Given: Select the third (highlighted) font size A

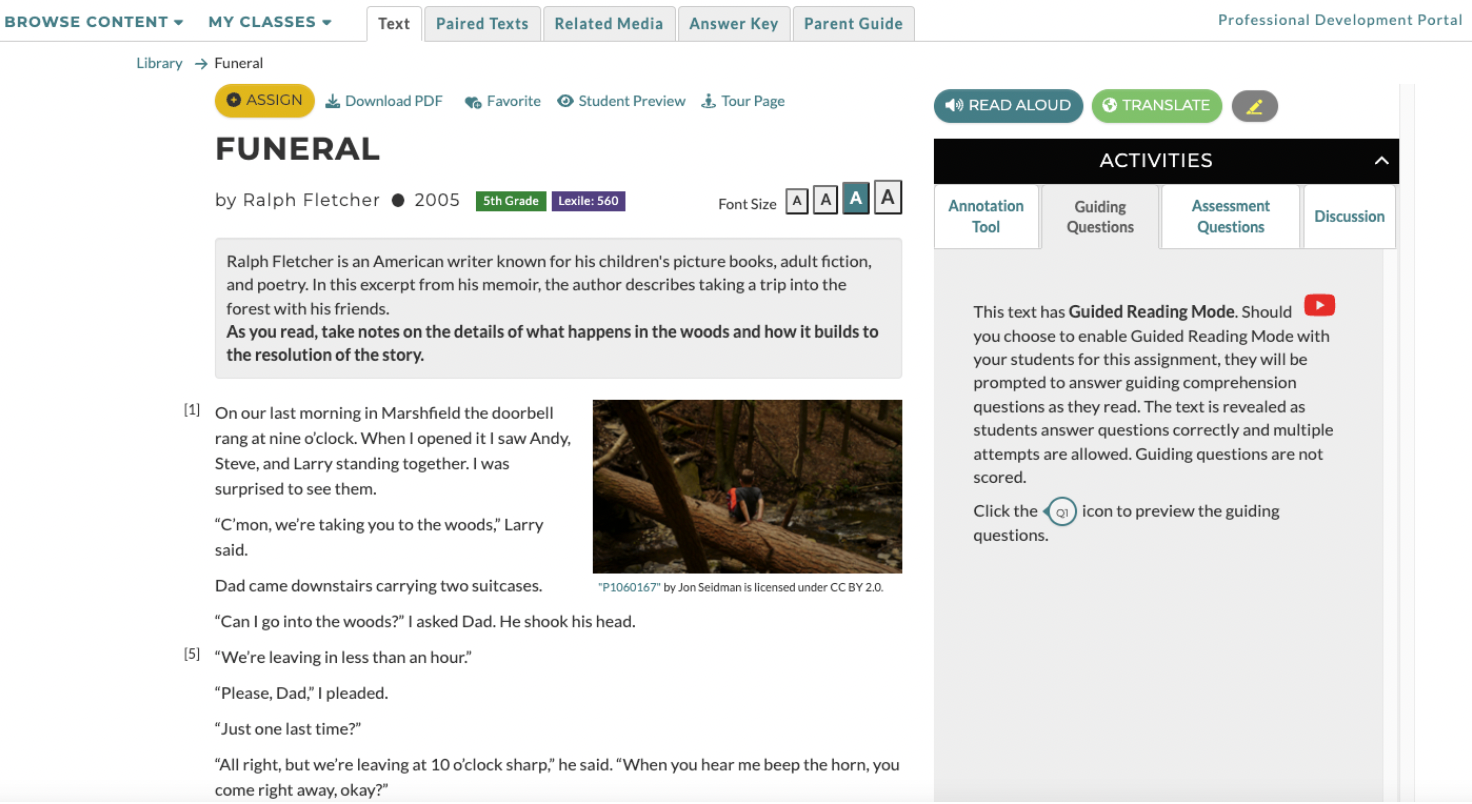Looking at the screenshot, I should (855, 199).
